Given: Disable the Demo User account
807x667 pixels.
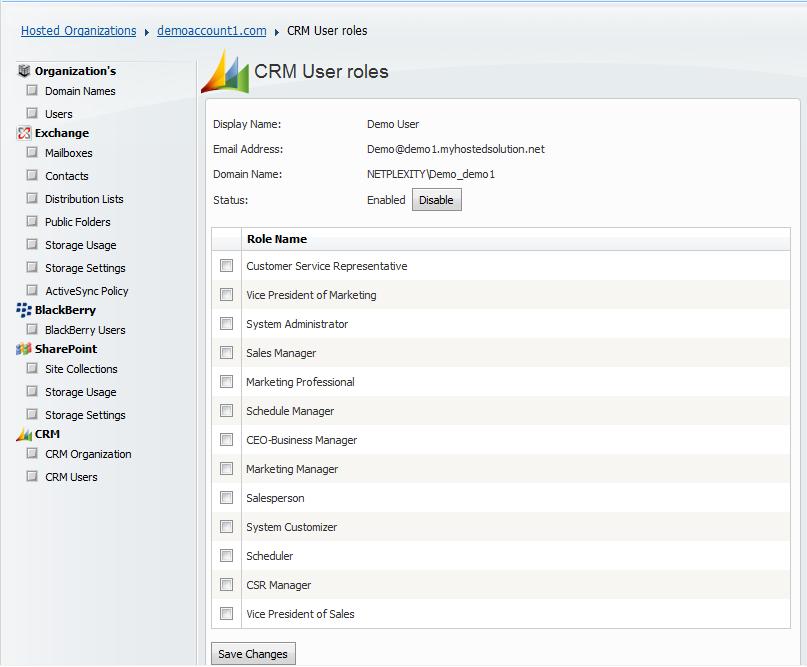Looking at the screenshot, I should pos(436,199).
